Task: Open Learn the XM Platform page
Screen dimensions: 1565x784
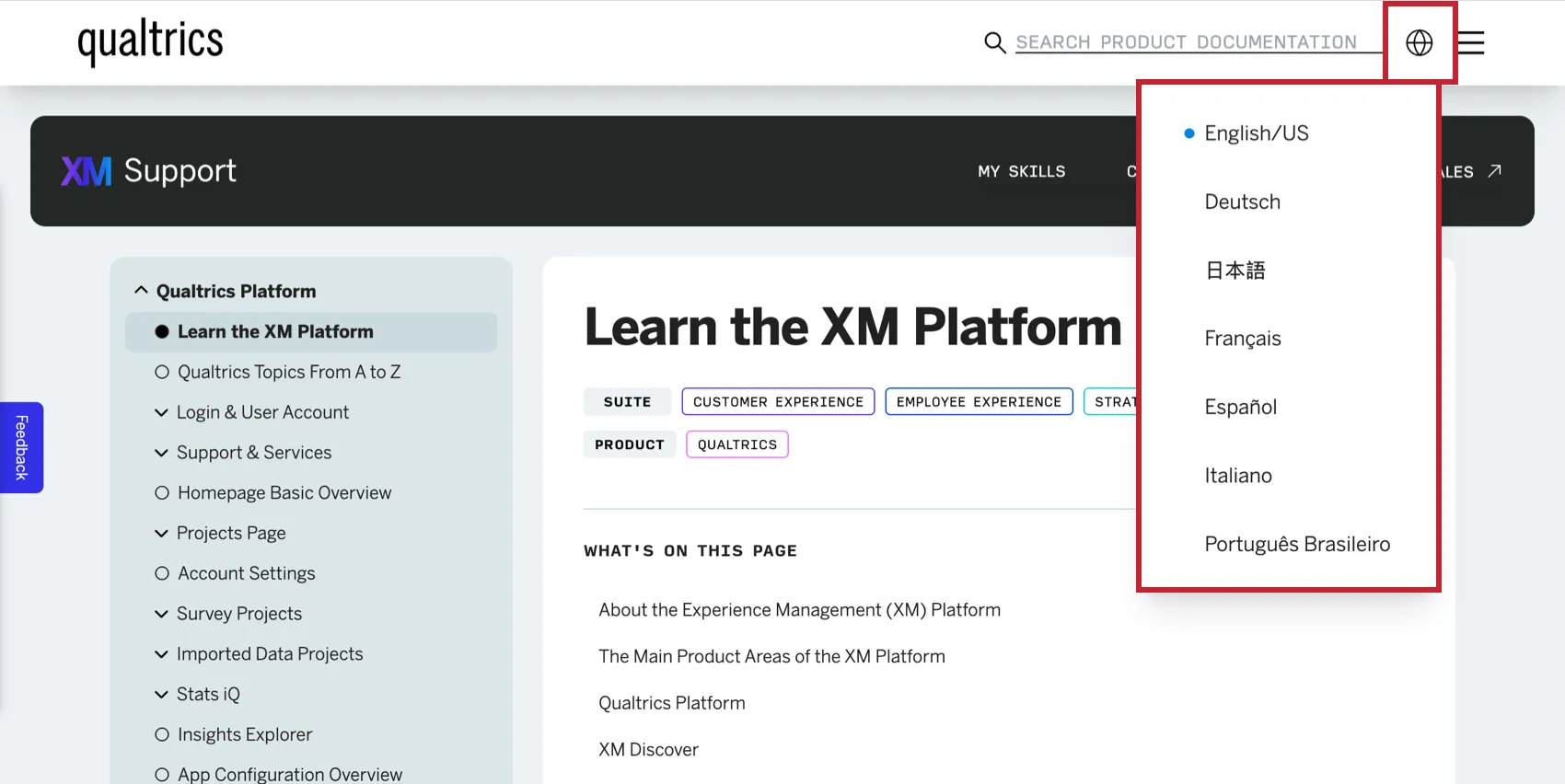Action: [x=311, y=332]
